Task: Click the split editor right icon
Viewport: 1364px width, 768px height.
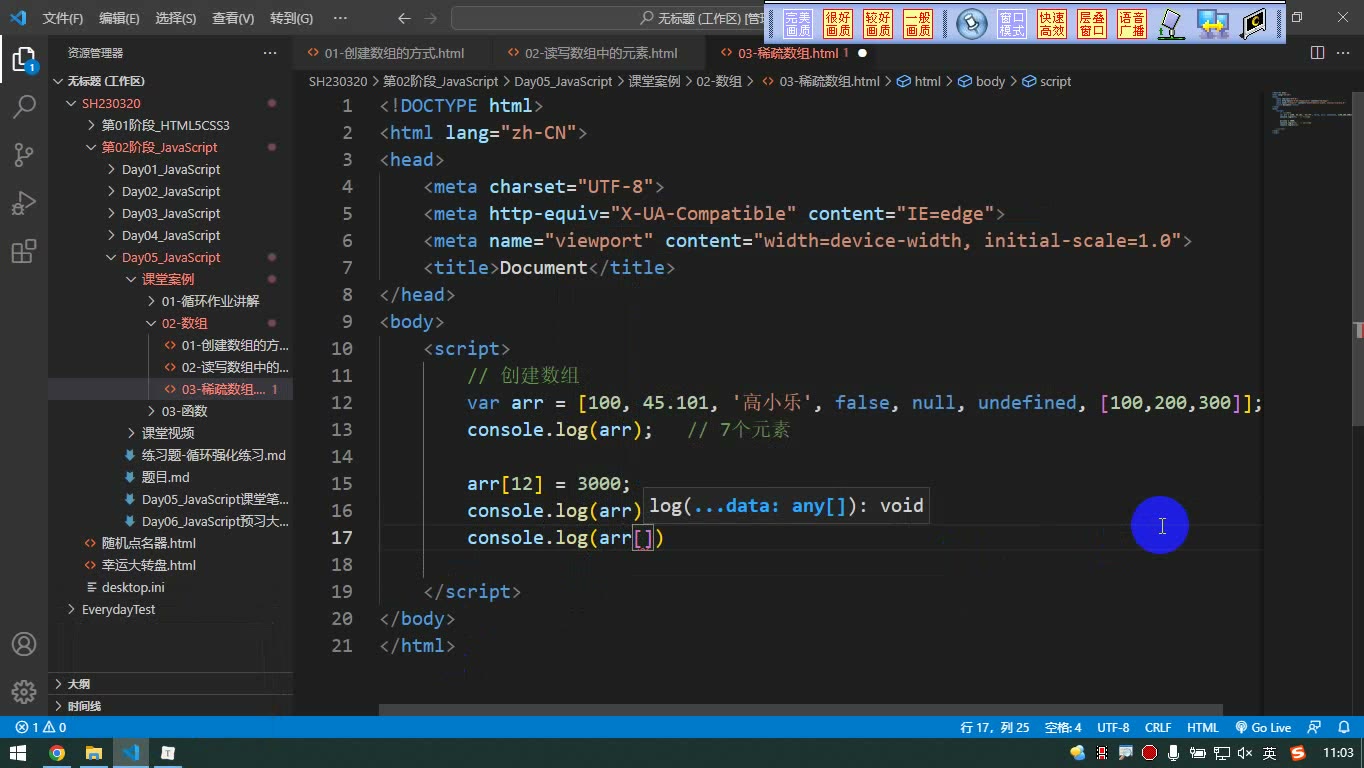Action: click(x=1318, y=53)
